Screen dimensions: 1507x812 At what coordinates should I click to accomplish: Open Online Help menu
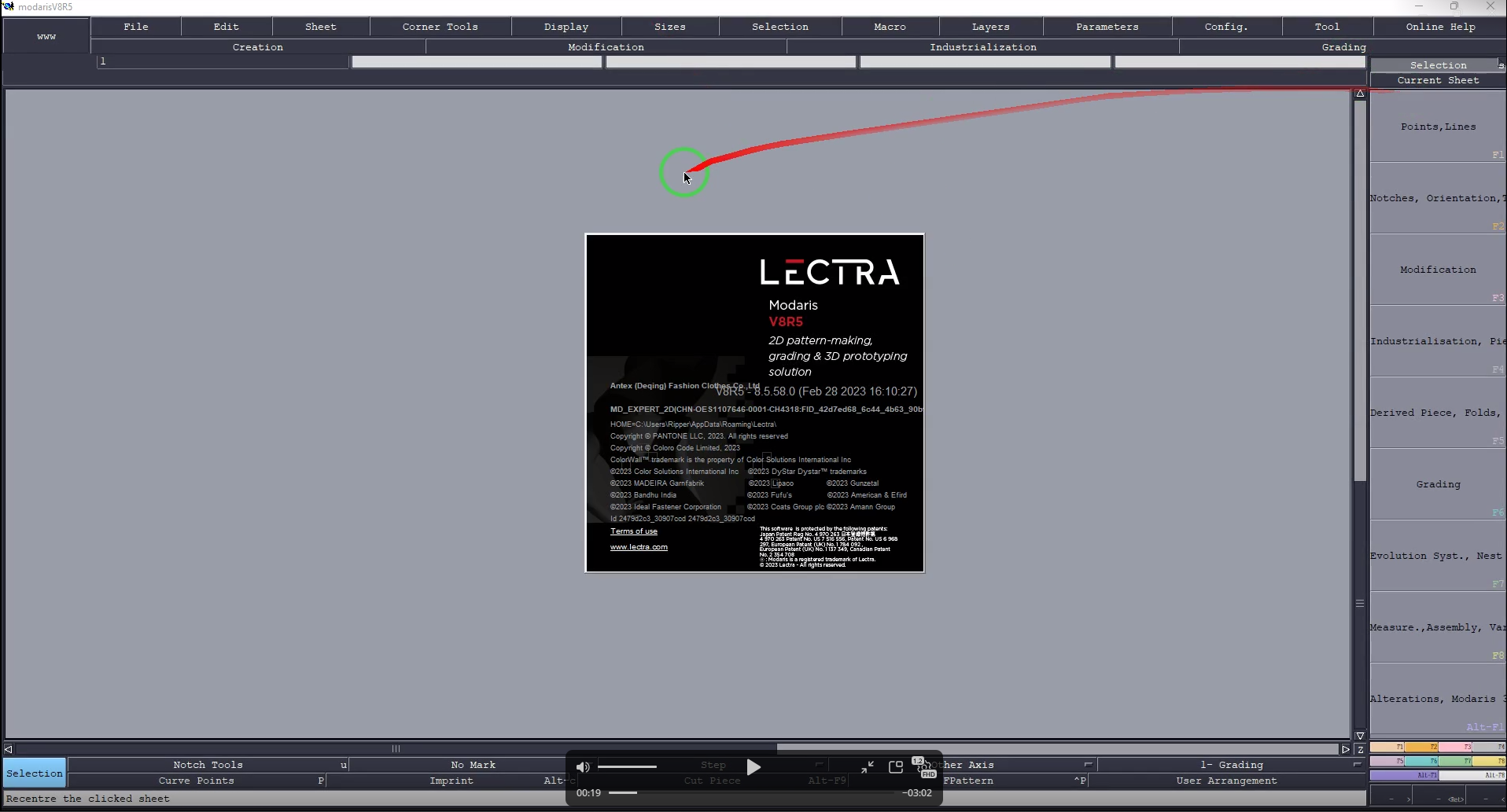(x=1441, y=27)
